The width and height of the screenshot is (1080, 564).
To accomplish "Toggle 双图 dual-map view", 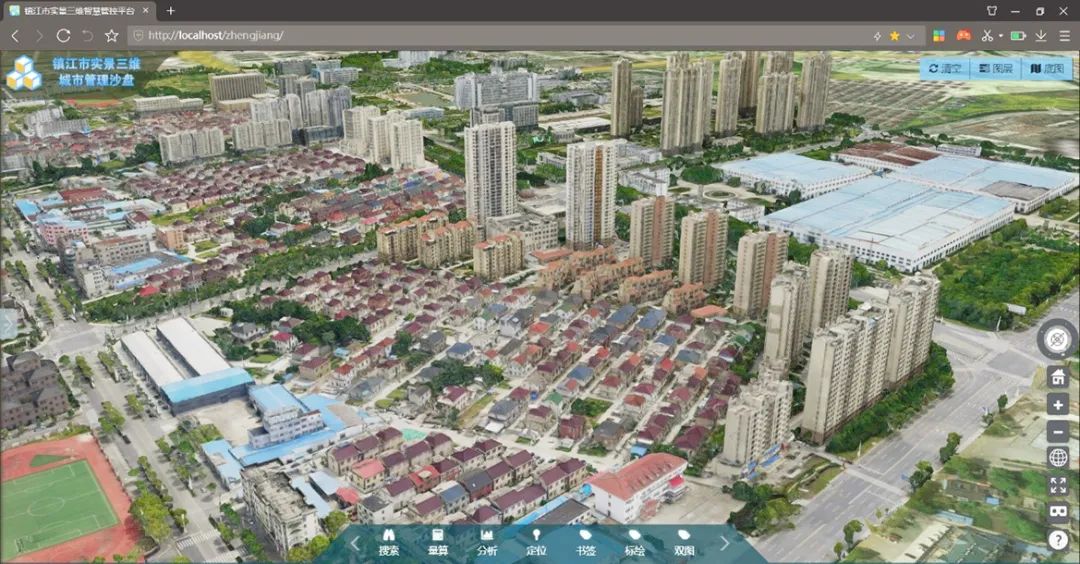I will 684,541.
